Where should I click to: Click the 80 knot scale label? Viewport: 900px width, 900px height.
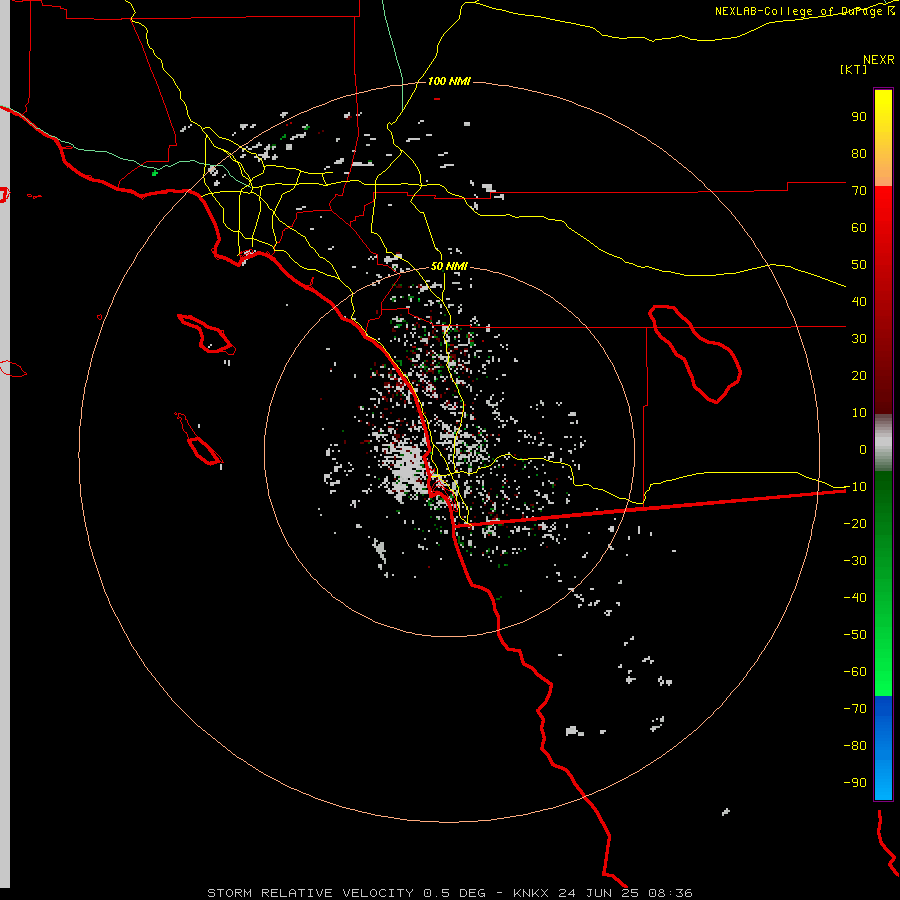pyautogui.click(x=859, y=154)
